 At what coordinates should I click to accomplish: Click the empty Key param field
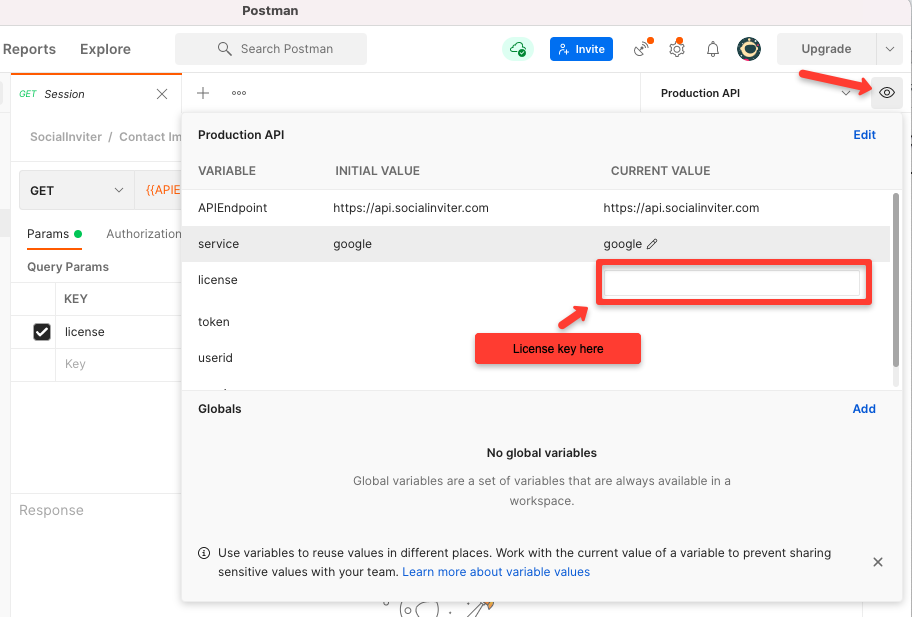click(119, 365)
